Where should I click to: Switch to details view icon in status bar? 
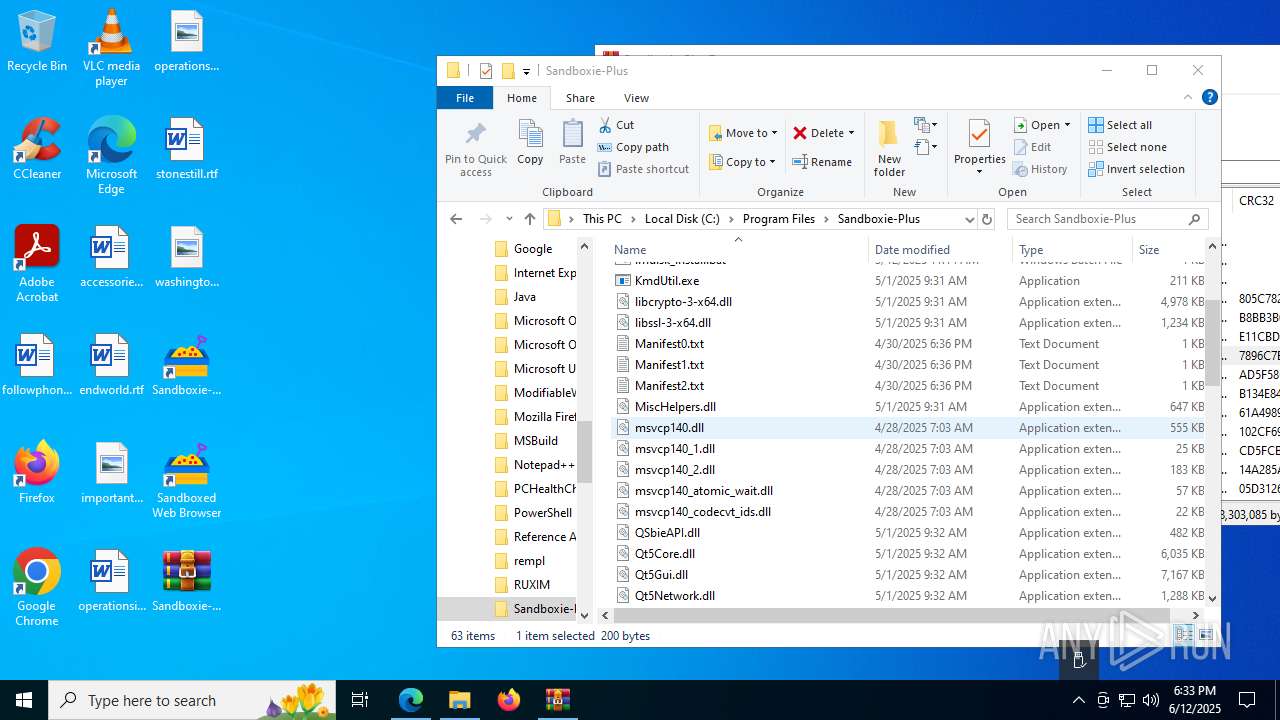point(1184,635)
